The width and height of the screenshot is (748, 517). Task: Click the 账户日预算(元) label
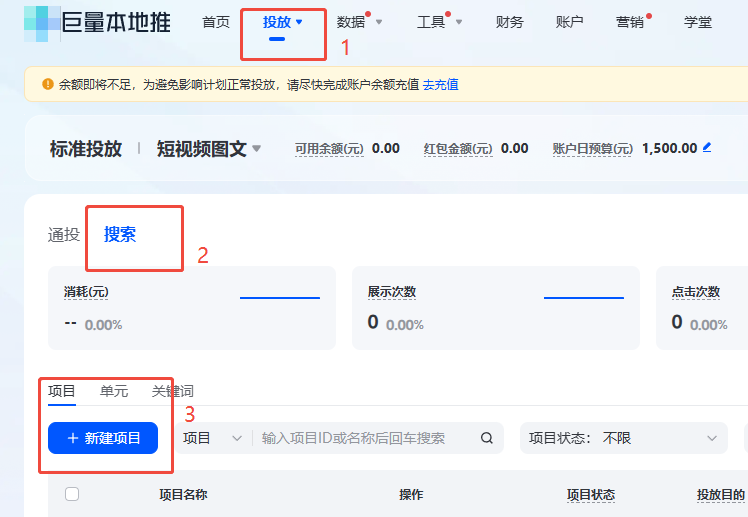592,149
